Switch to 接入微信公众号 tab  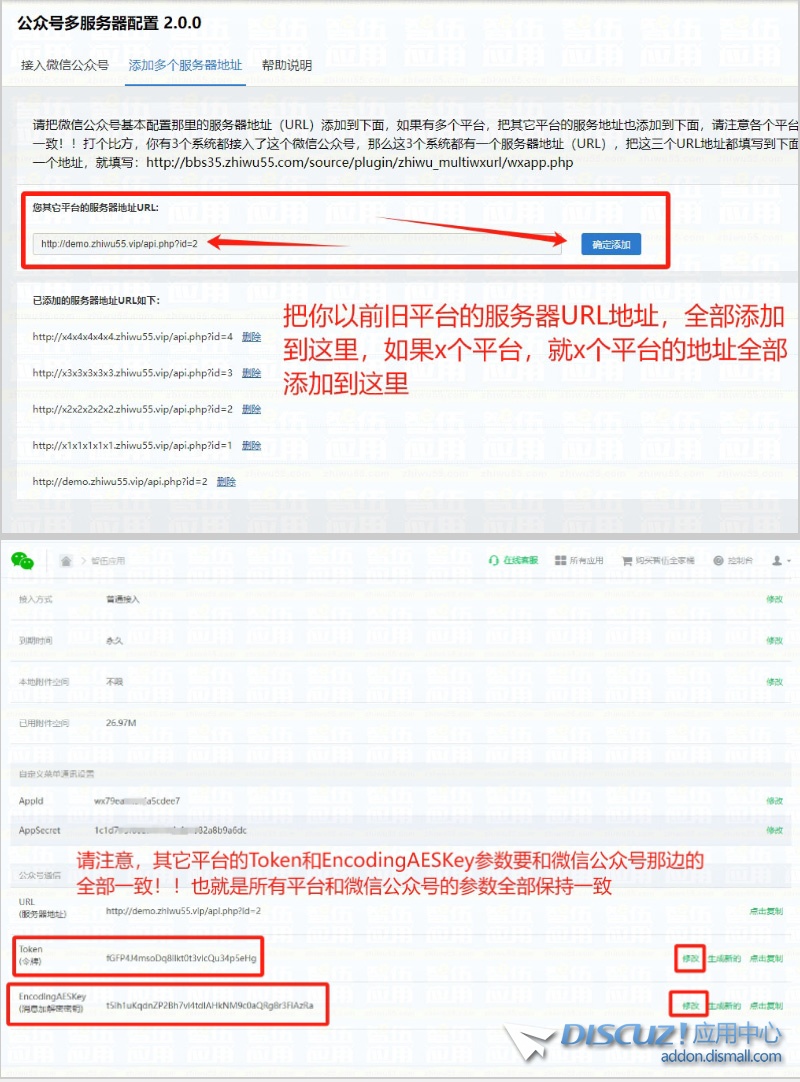(65, 65)
